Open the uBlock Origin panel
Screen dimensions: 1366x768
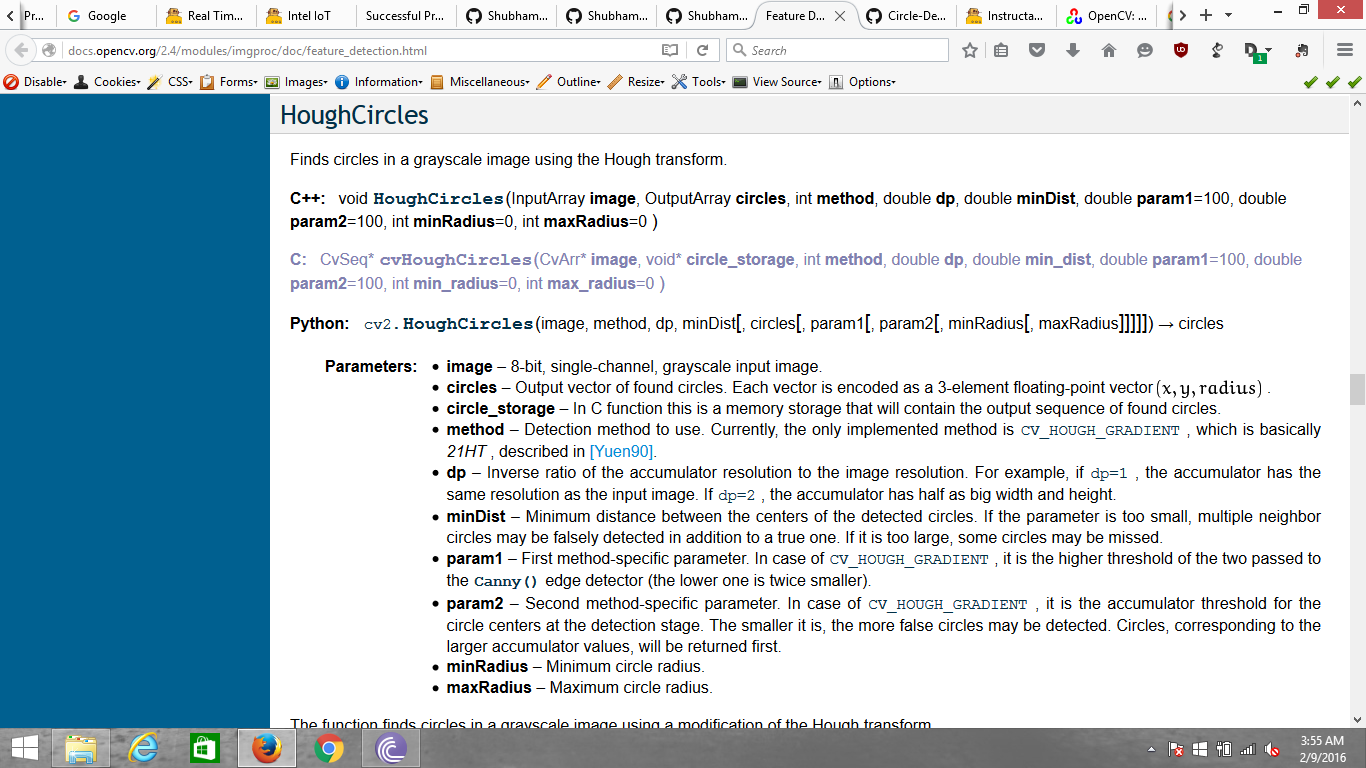point(1181,50)
